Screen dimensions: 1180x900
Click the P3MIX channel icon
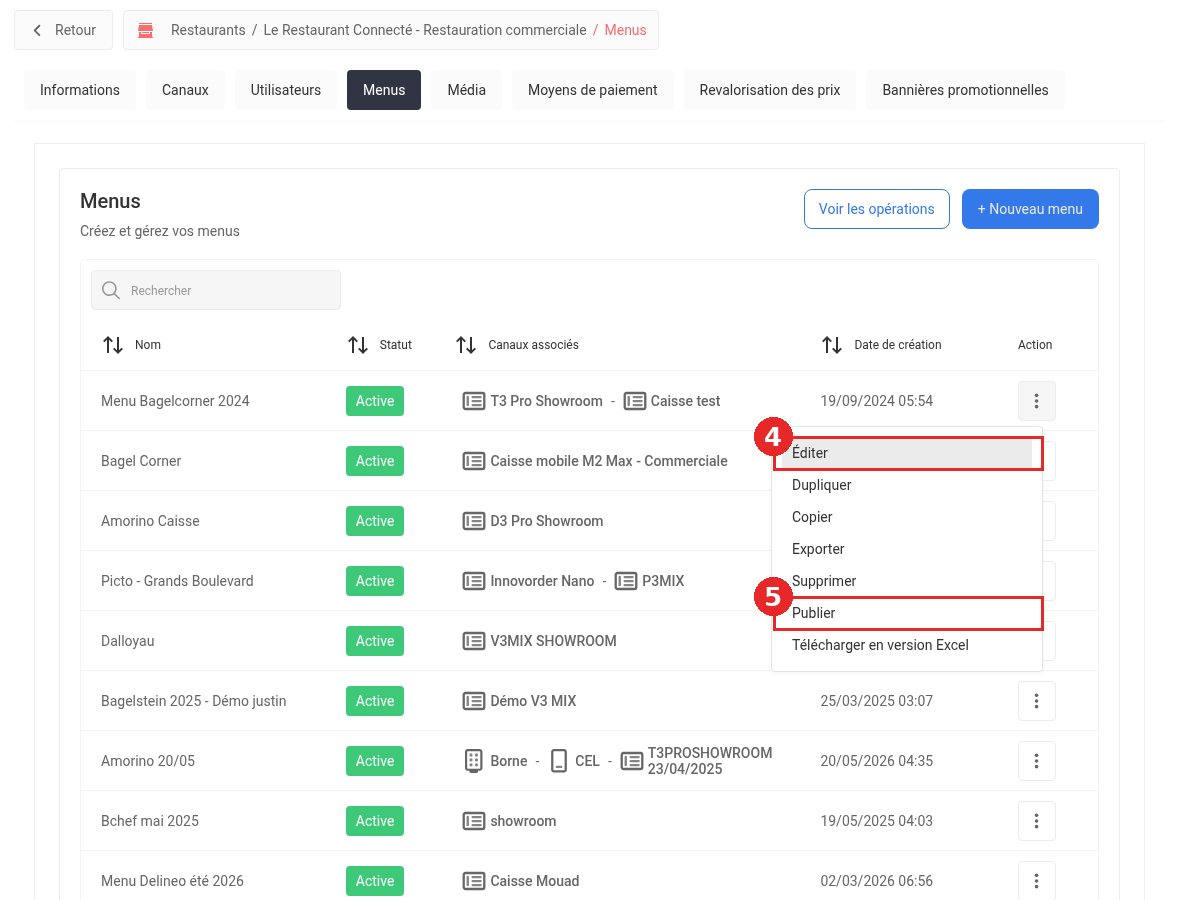[625, 581]
